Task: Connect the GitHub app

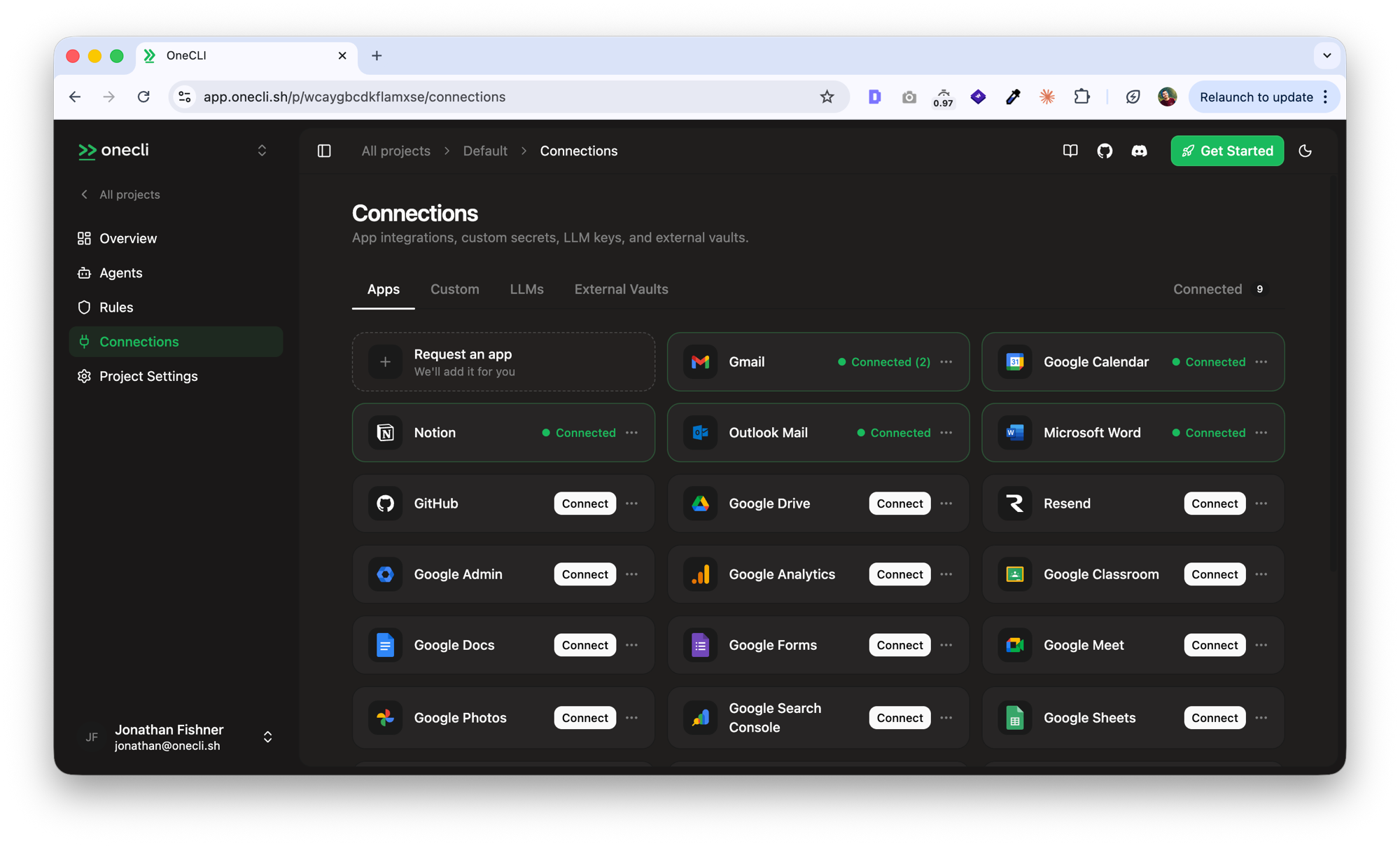Action: click(585, 504)
